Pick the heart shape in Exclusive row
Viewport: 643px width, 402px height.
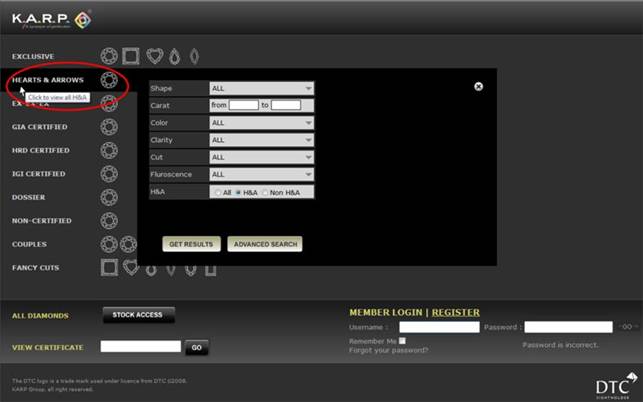pos(153,56)
